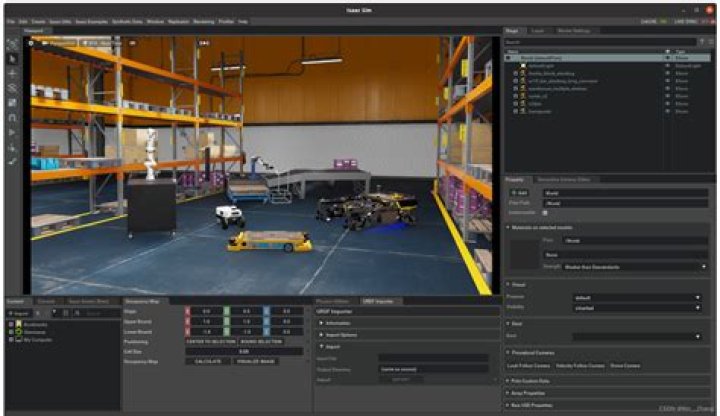Click the Stage panel filter icon
Viewport: 720px width, 416px height.
pos(702,42)
